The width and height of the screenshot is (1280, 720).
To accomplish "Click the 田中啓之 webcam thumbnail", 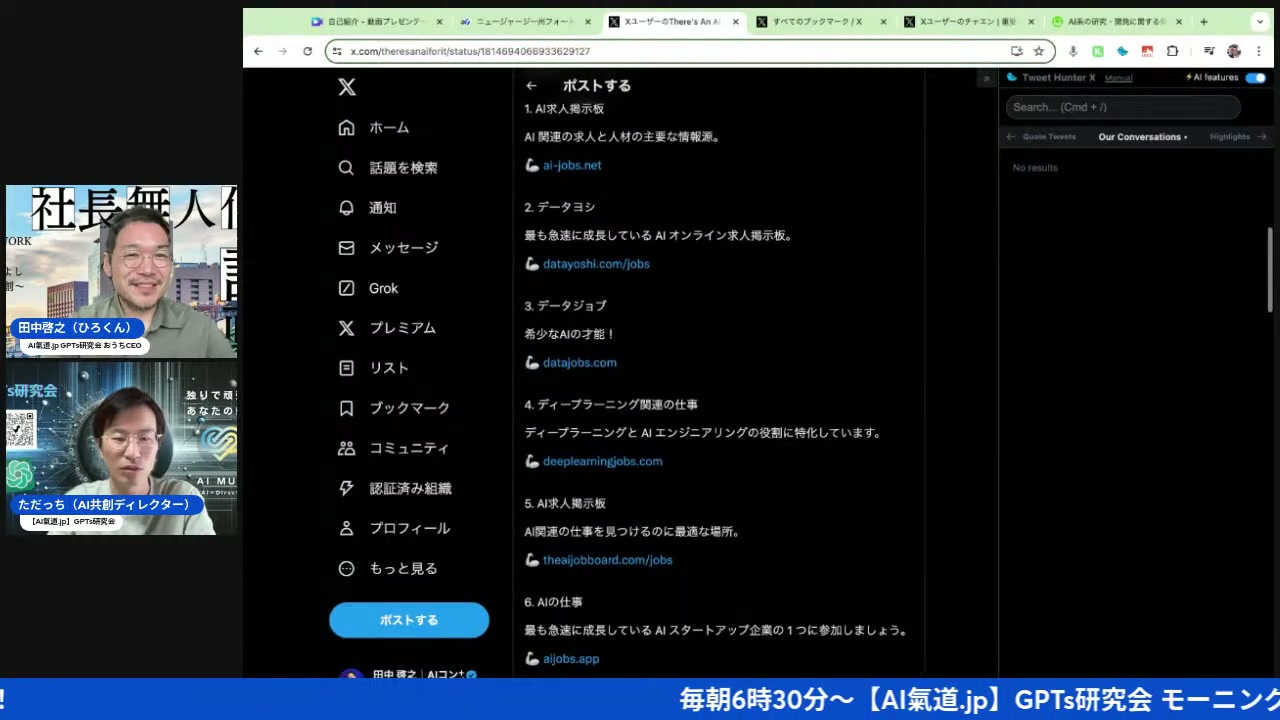I will [122, 271].
